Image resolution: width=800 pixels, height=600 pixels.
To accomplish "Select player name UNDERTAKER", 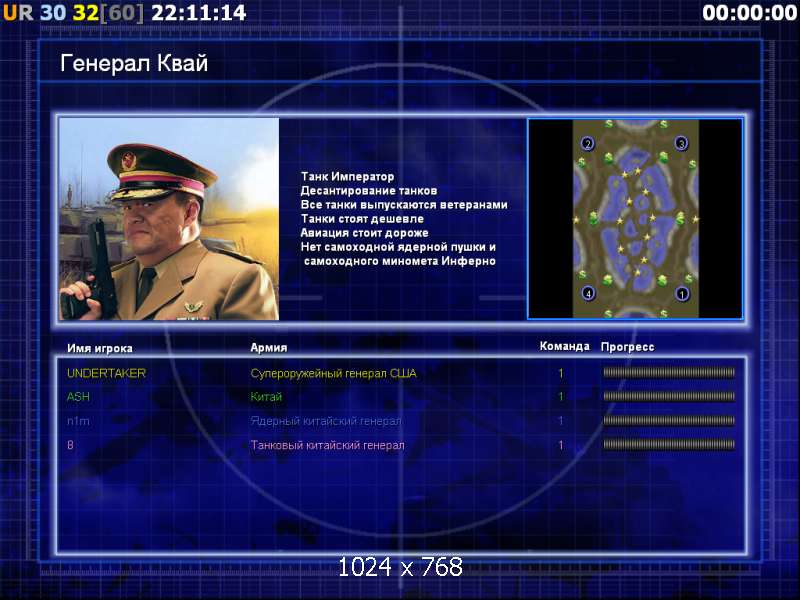I will [x=106, y=373].
